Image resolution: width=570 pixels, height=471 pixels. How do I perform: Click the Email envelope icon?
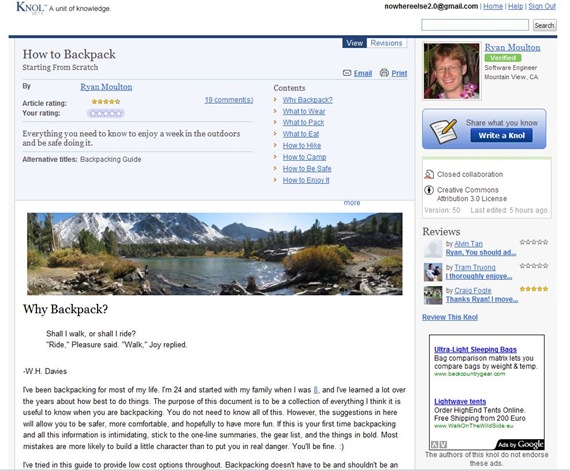coord(347,73)
